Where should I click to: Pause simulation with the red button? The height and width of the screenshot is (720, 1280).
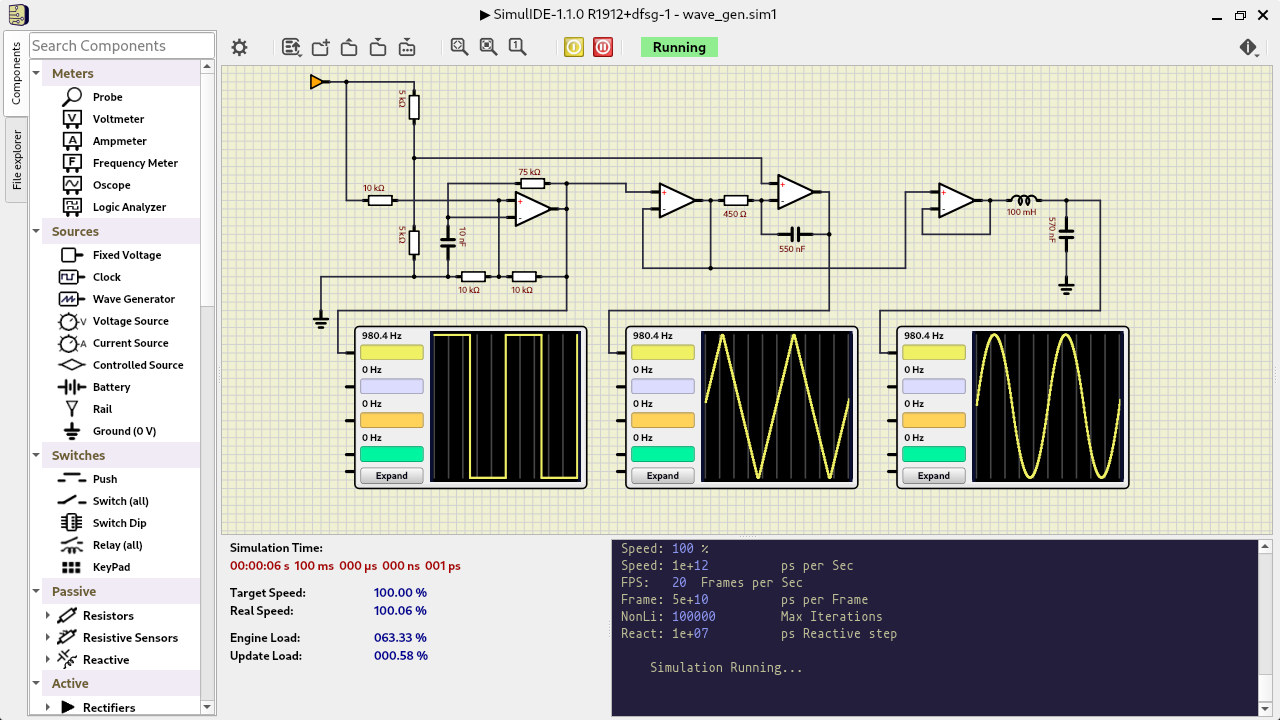[x=603, y=47]
